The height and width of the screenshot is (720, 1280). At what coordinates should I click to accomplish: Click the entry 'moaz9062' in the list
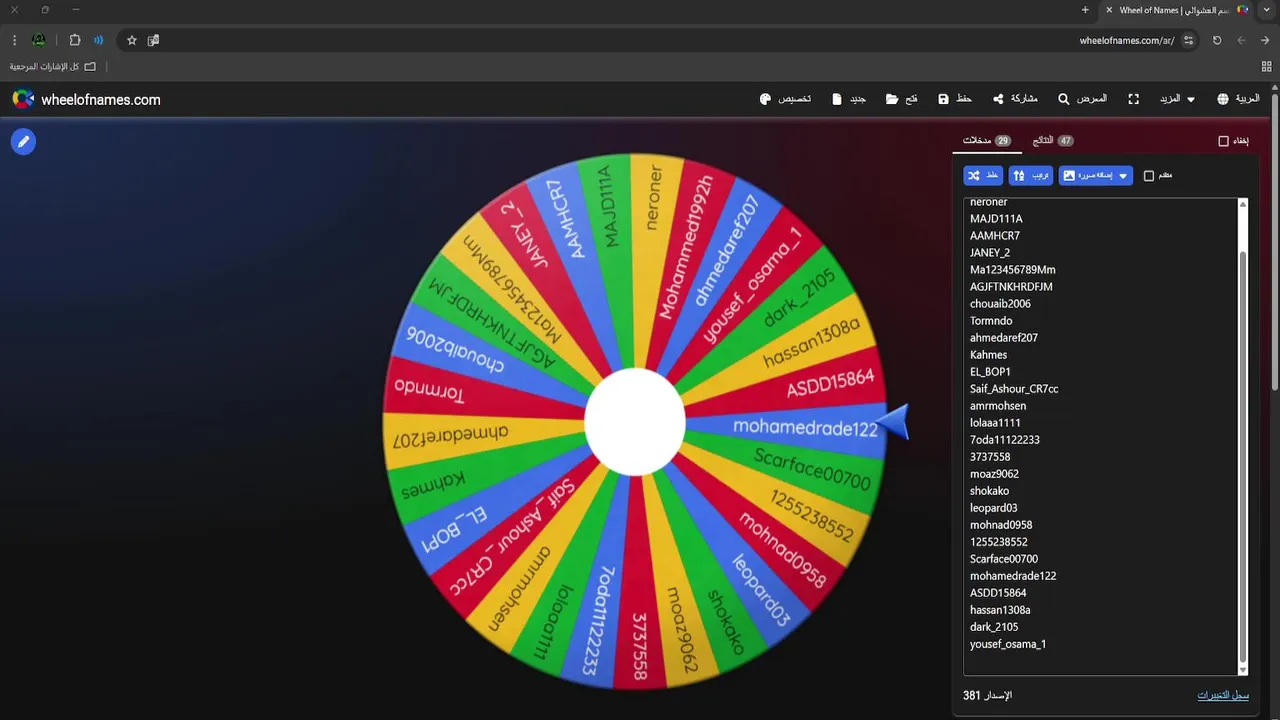click(x=994, y=474)
